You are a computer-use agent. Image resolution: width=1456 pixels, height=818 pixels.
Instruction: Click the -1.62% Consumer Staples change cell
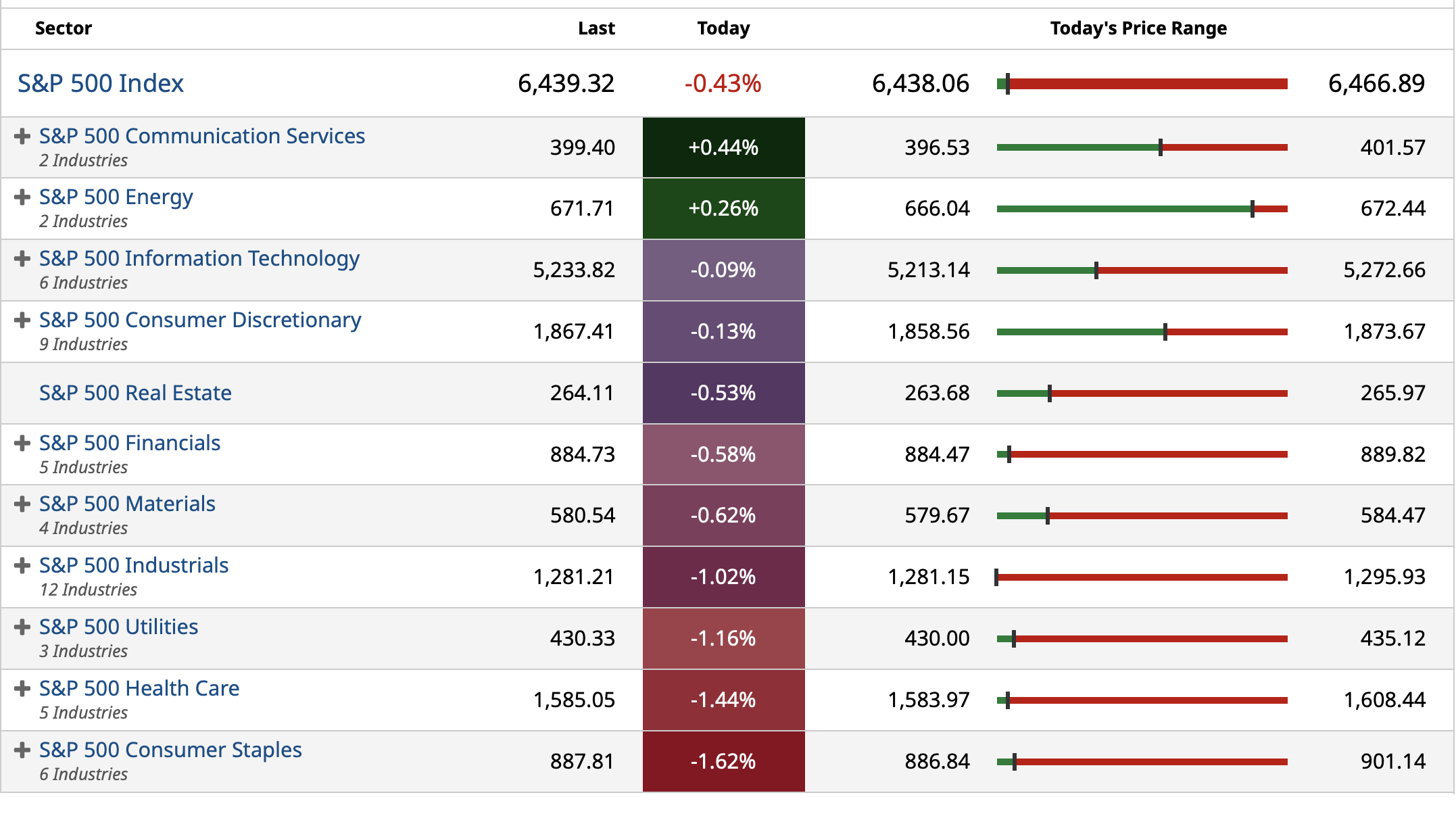click(x=723, y=761)
